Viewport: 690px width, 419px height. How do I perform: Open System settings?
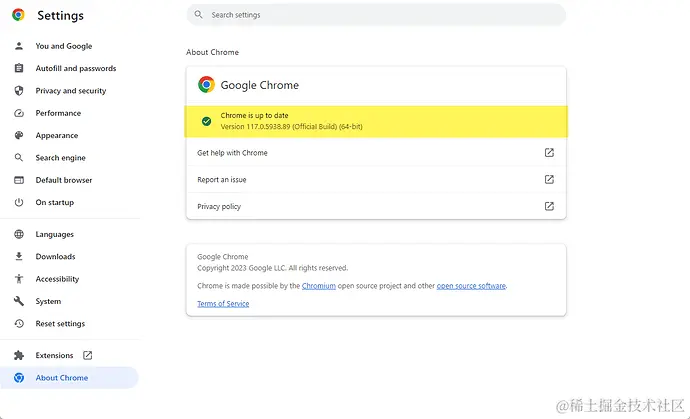[48, 301]
